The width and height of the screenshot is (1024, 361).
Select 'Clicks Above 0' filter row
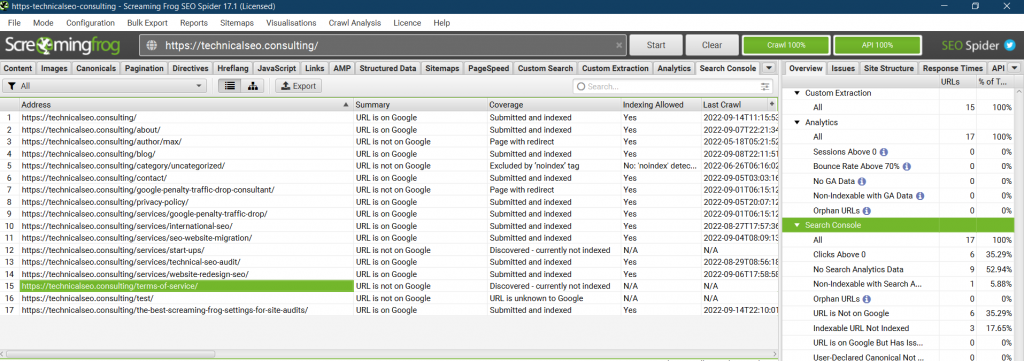898,255
